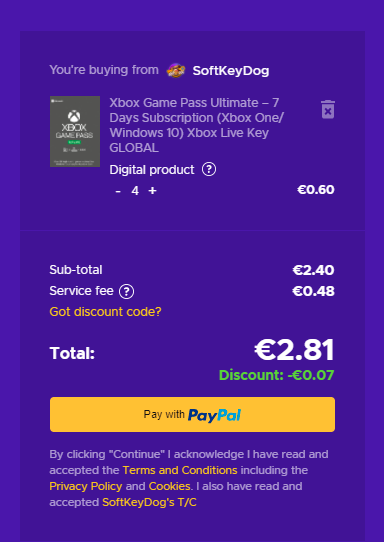Increase quantity with the plus button
This screenshot has width=384, height=542.
coord(152,191)
